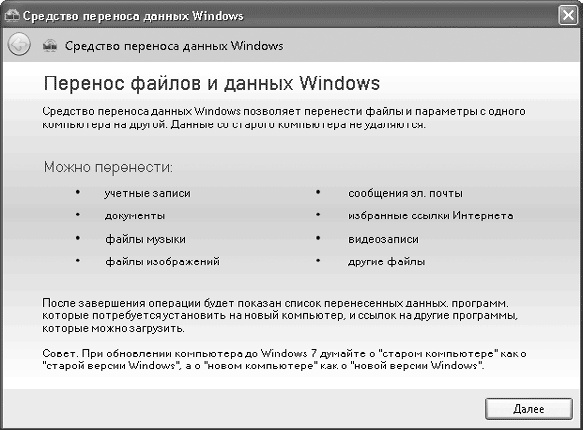This screenshot has width=583, height=430.
Task: Click the Далее button
Action: (x=528, y=409)
